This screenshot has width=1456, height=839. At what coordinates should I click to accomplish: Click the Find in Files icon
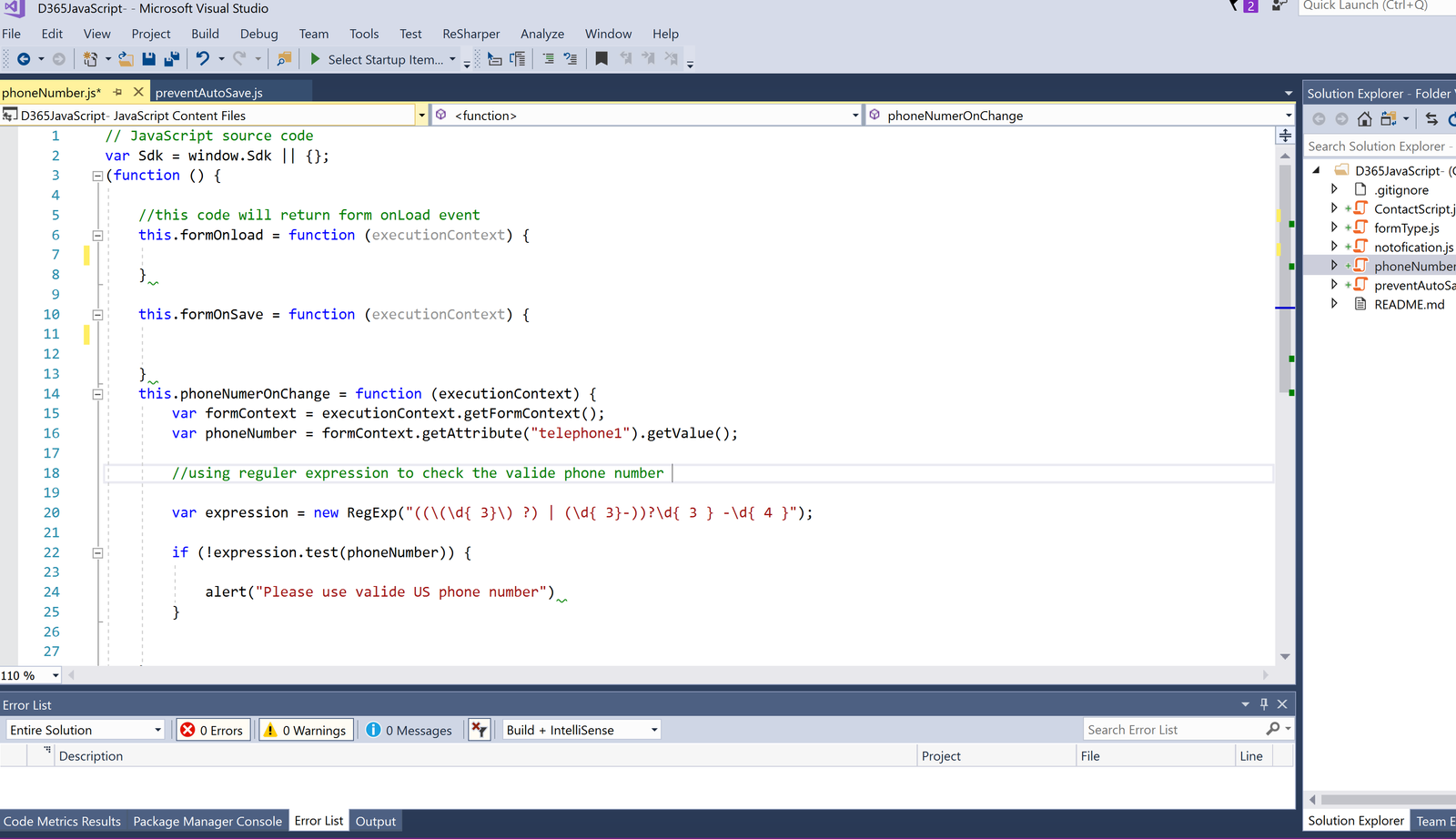284,59
